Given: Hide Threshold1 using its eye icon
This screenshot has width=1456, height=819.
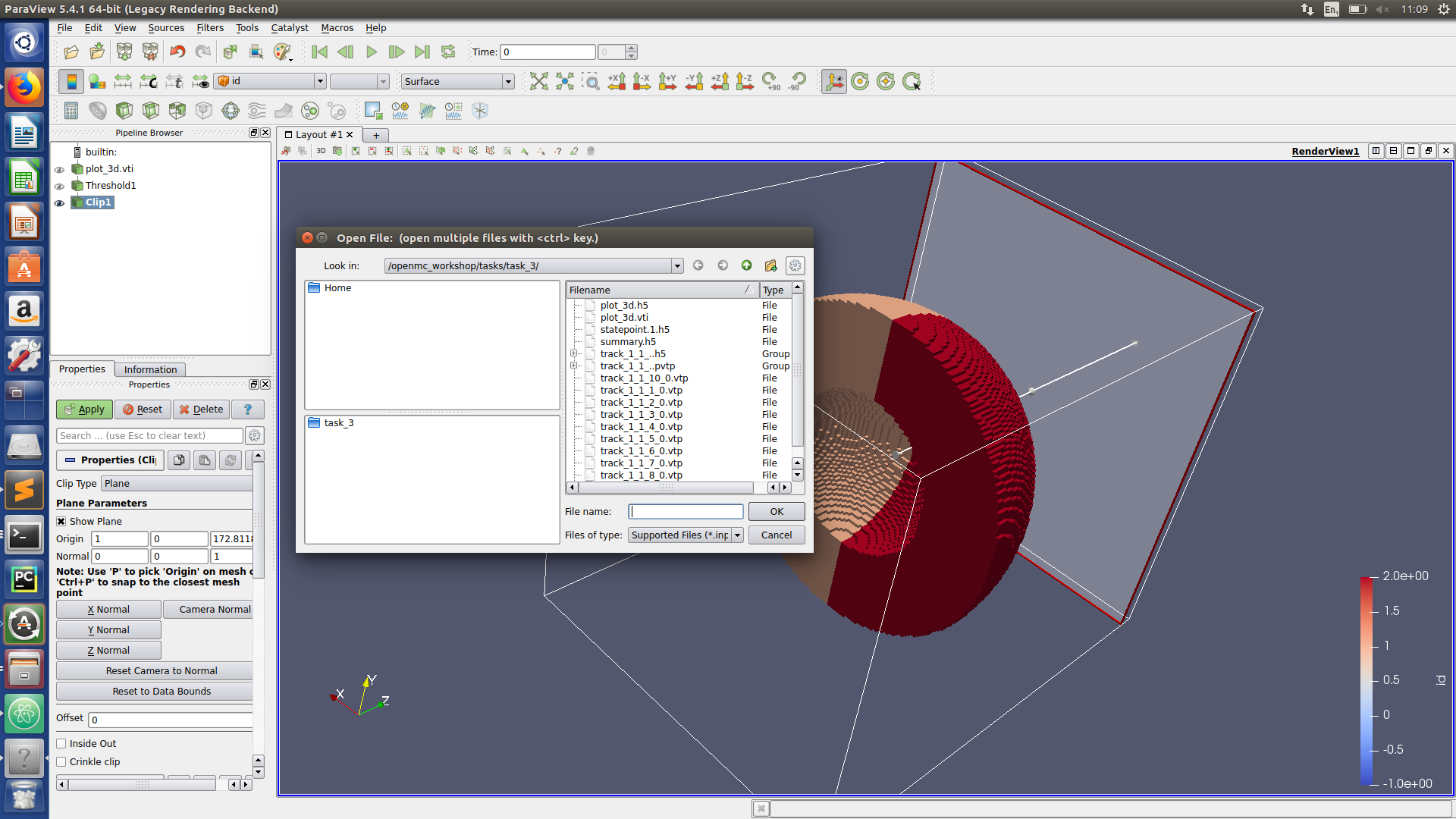Looking at the screenshot, I should click(x=59, y=186).
